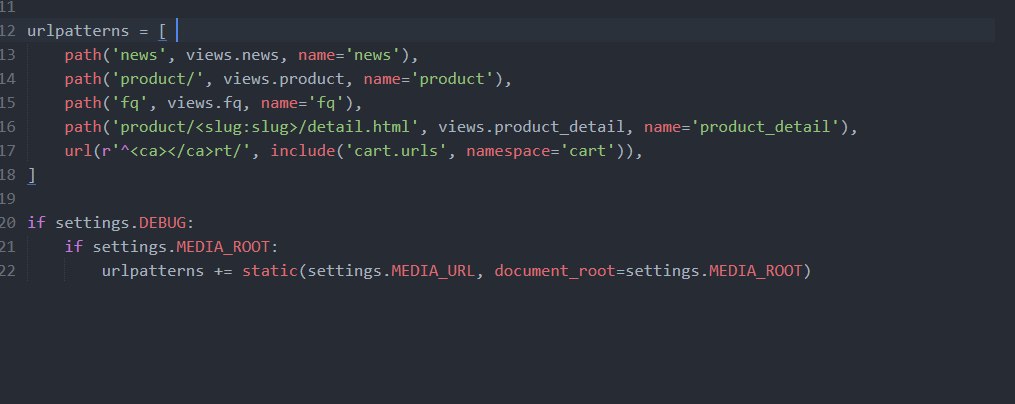Click the 'url' function call on line 17
The width and height of the screenshot is (1015, 404).
[x=78, y=151]
